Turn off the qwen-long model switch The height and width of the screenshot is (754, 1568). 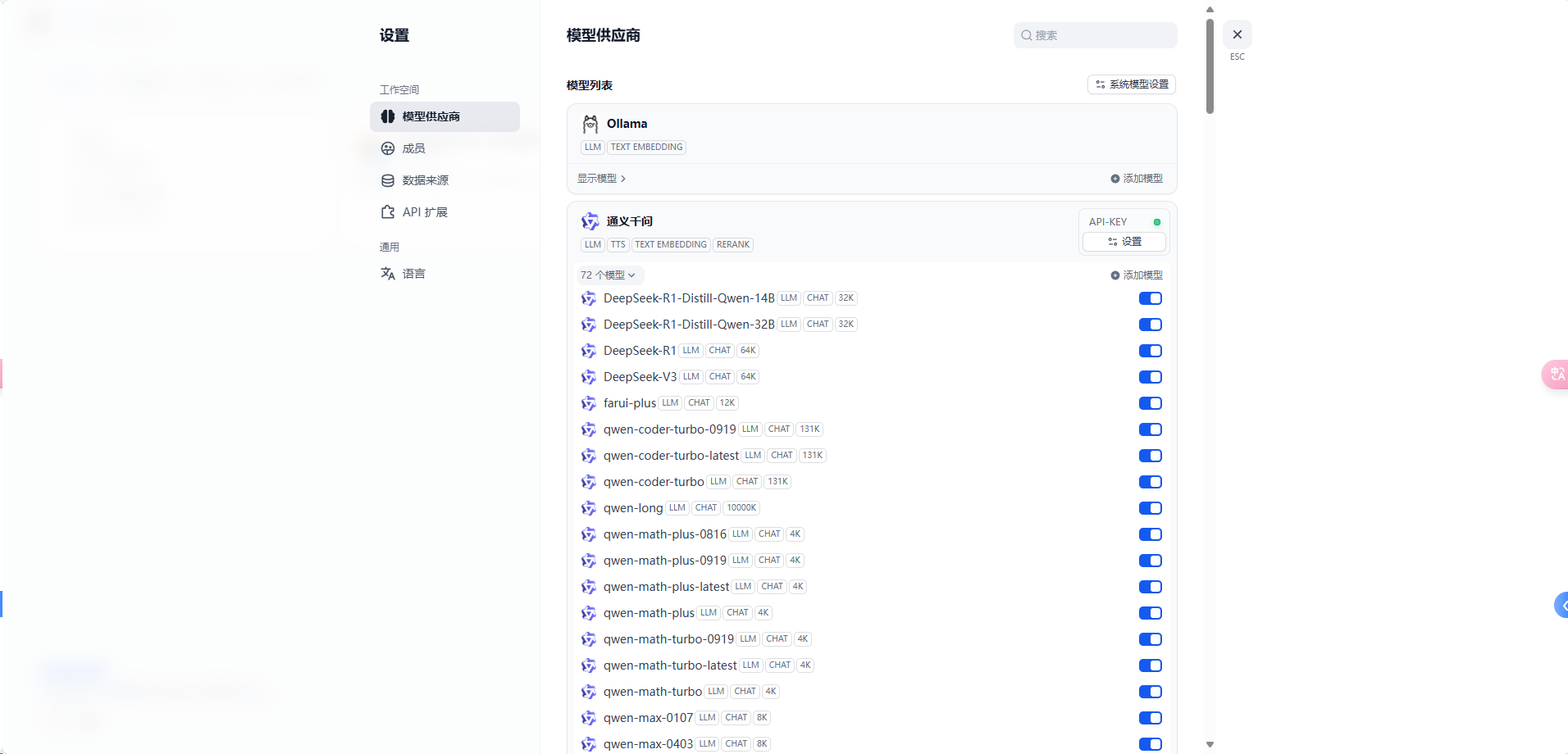[x=1151, y=508]
